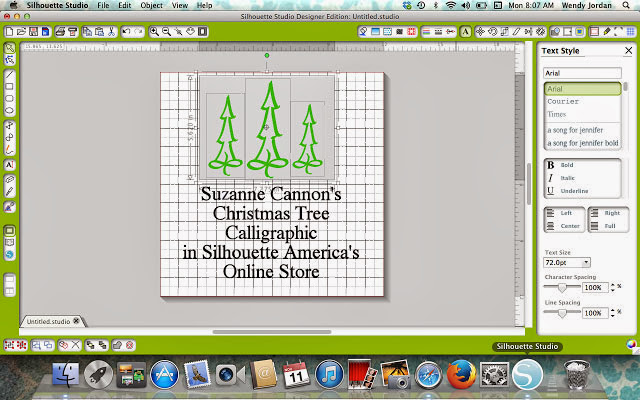
Task: Set text justification to Full
Action: pyautogui.click(x=608, y=226)
